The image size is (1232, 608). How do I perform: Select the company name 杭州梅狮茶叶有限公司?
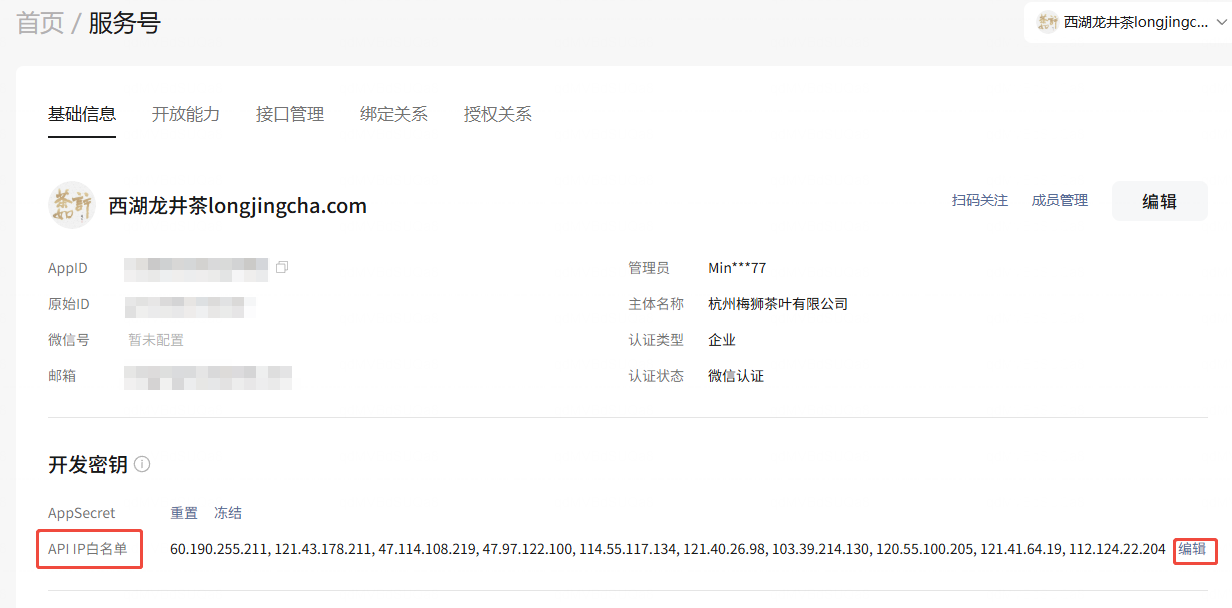[x=778, y=304]
